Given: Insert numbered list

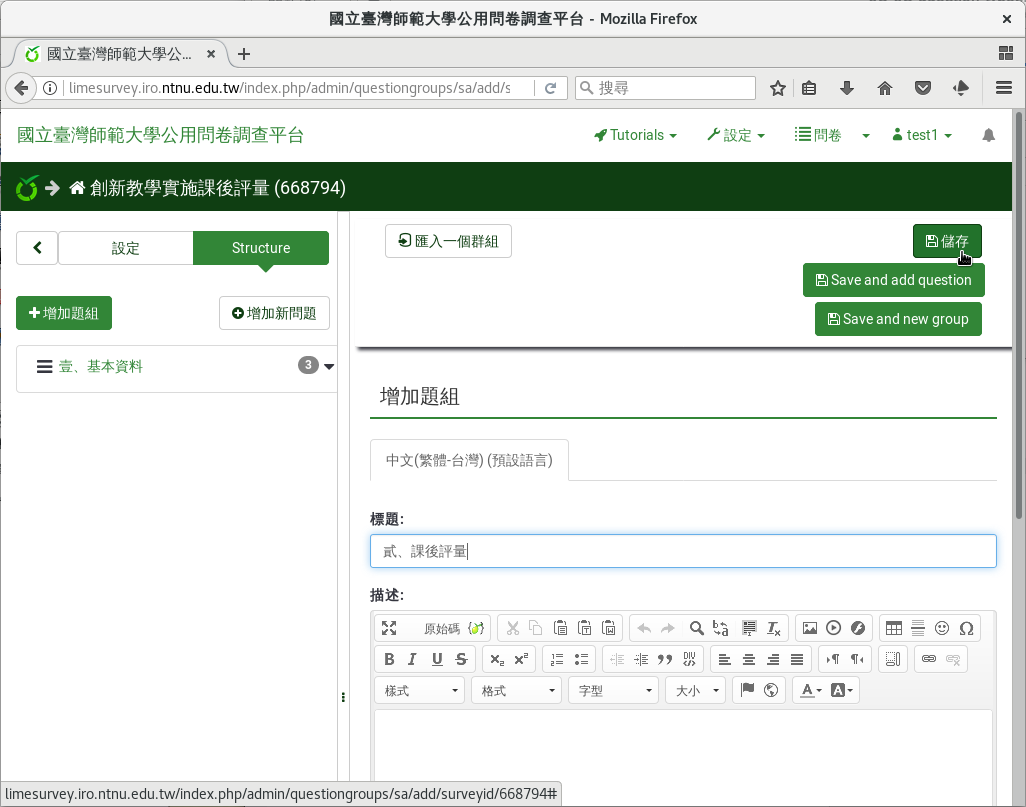Looking at the screenshot, I should 557,659.
